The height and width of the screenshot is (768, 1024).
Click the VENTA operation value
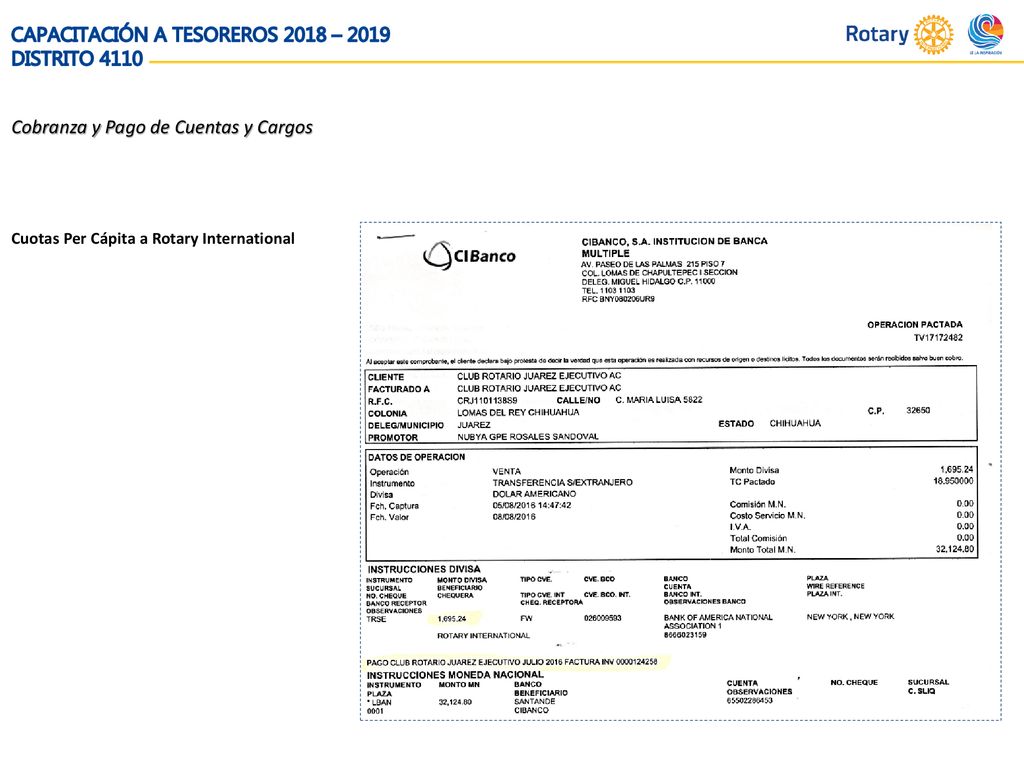coord(507,471)
